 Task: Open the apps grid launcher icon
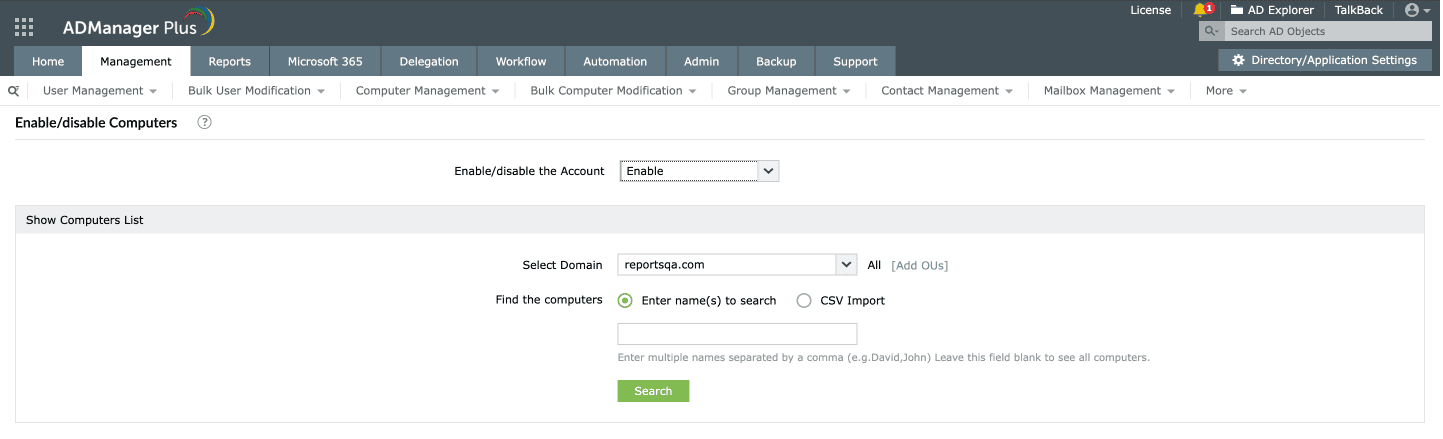[24, 26]
